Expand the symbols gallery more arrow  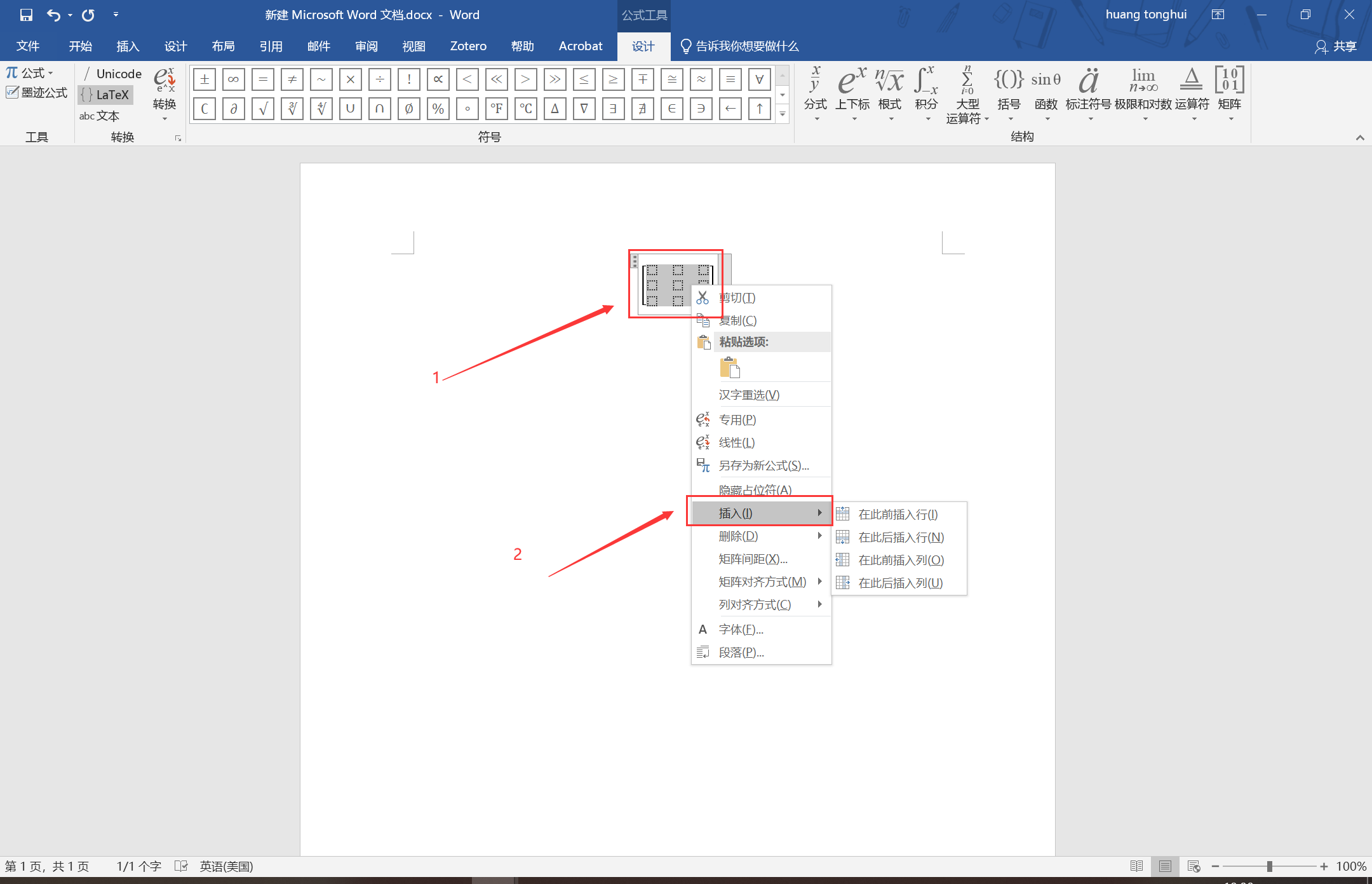(x=783, y=114)
